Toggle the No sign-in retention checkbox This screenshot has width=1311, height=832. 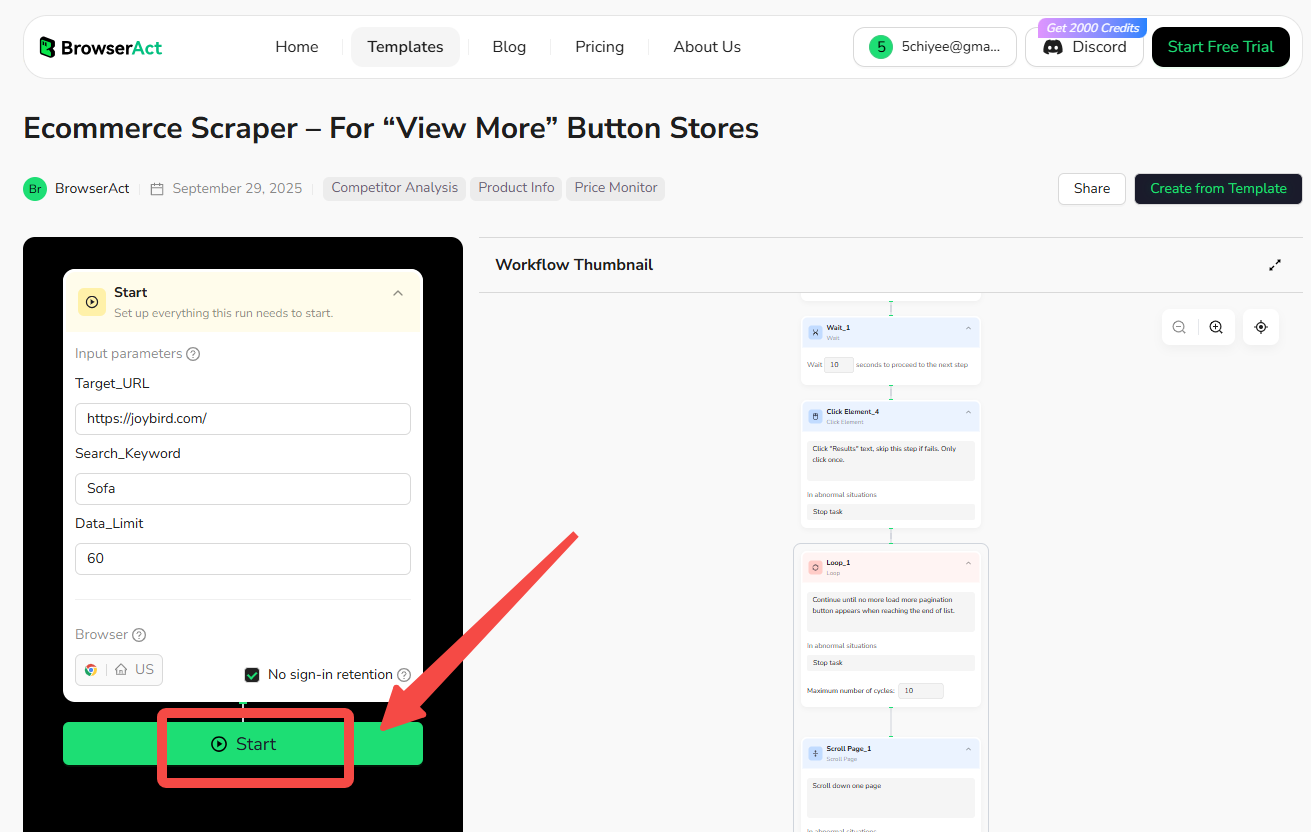click(x=252, y=675)
